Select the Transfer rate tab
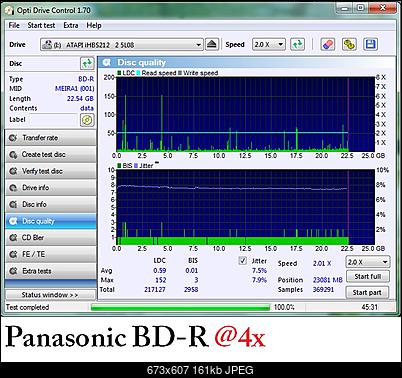This screenshot has height=378, width=402. 51,138
